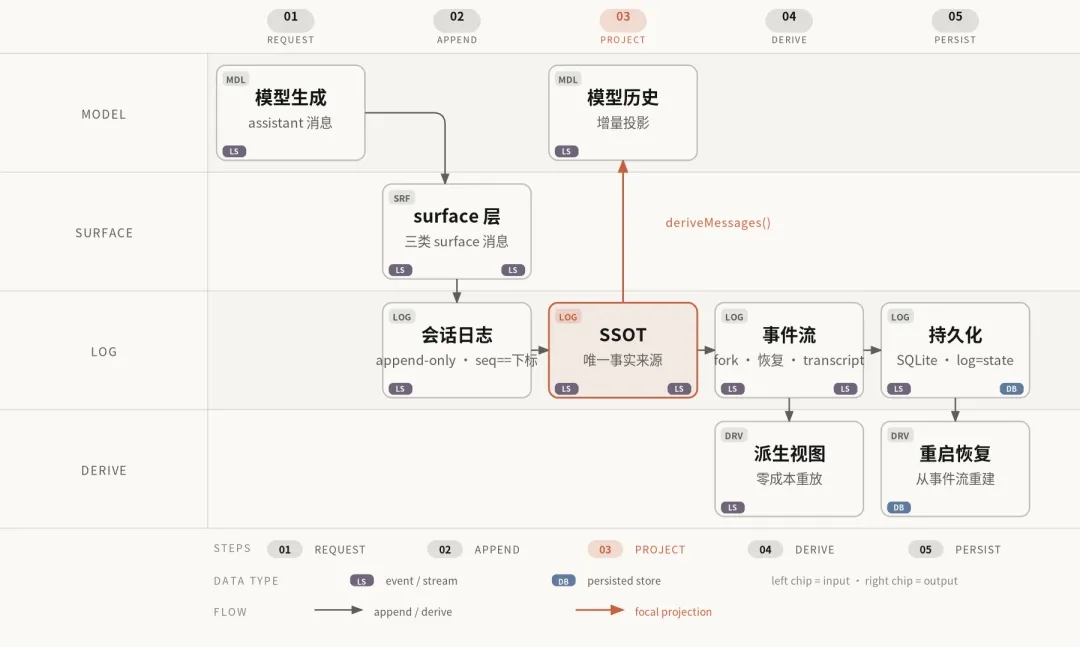This screenshot has width=1080, height=647.
Task: Click the LS chip in the 持久化 card
Action: [899, 389]
